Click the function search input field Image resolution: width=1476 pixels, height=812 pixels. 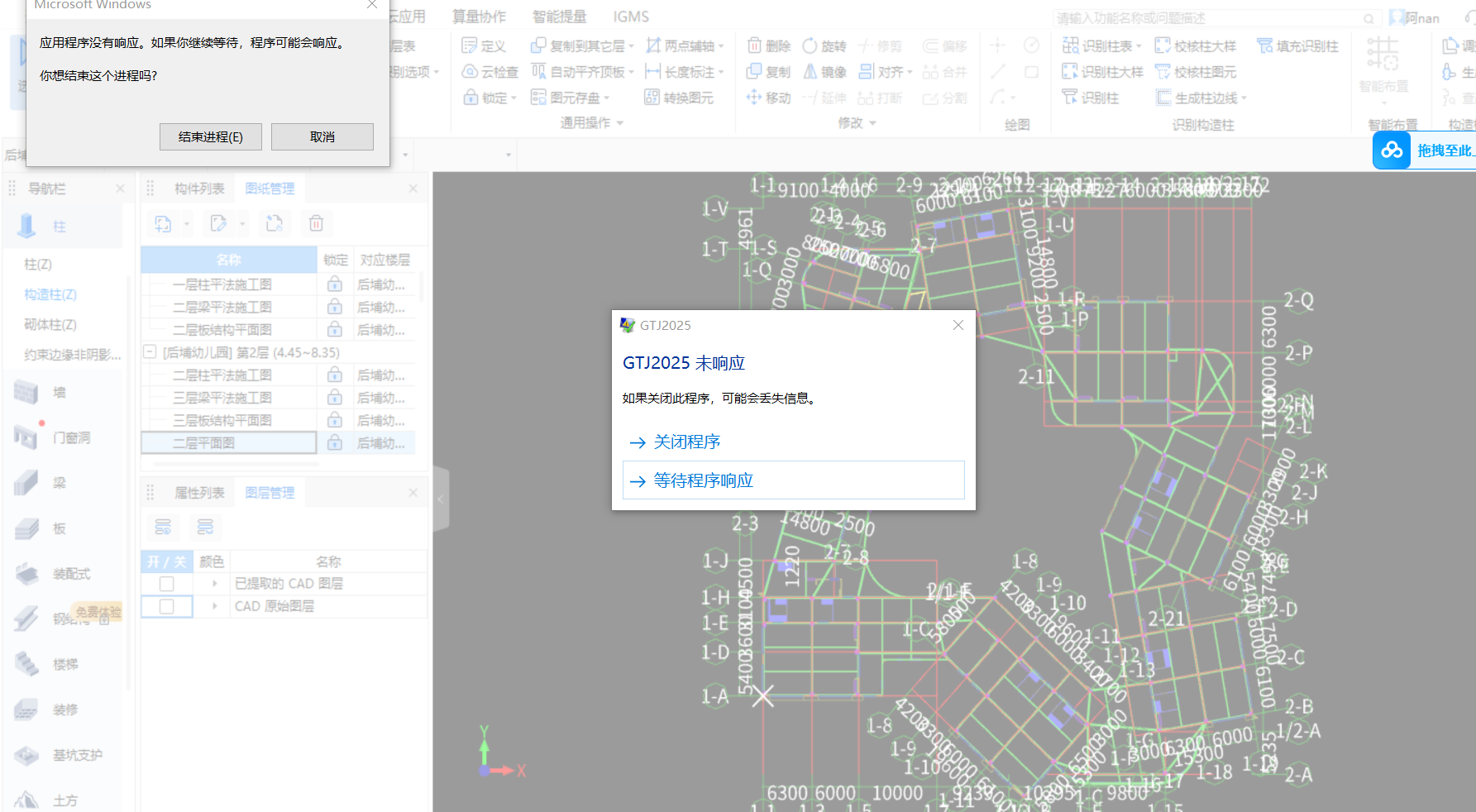[1216, 18]
